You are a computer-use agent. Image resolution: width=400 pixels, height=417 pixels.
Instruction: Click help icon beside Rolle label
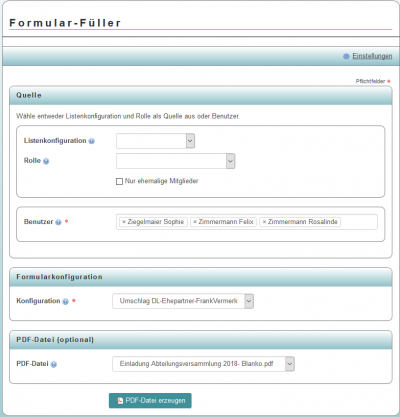click(x=46, y=161)
